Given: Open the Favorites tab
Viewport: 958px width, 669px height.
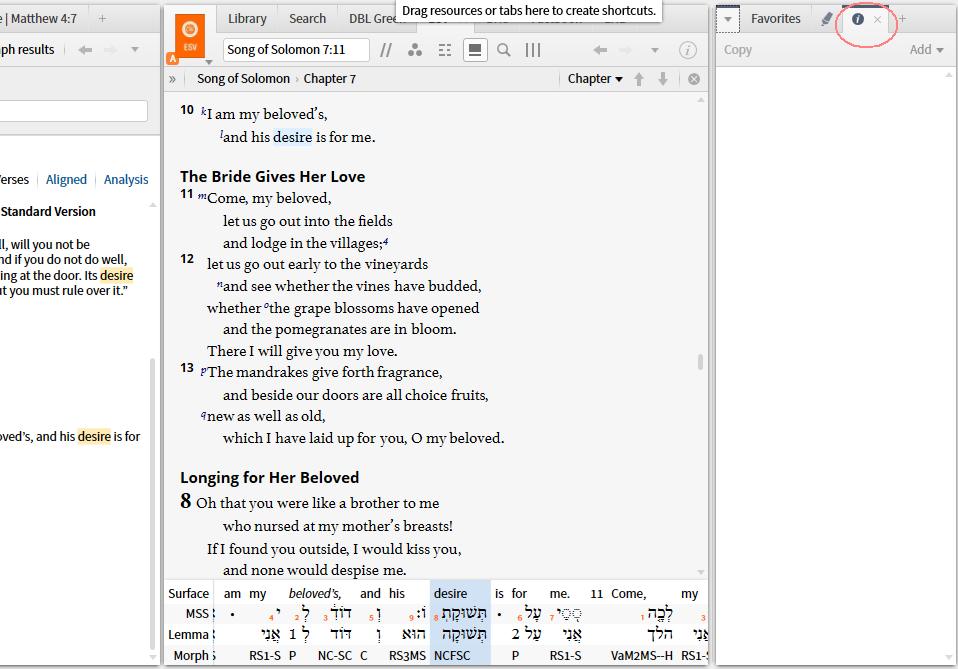Looking at the screenshot, I should pos(775,19).
